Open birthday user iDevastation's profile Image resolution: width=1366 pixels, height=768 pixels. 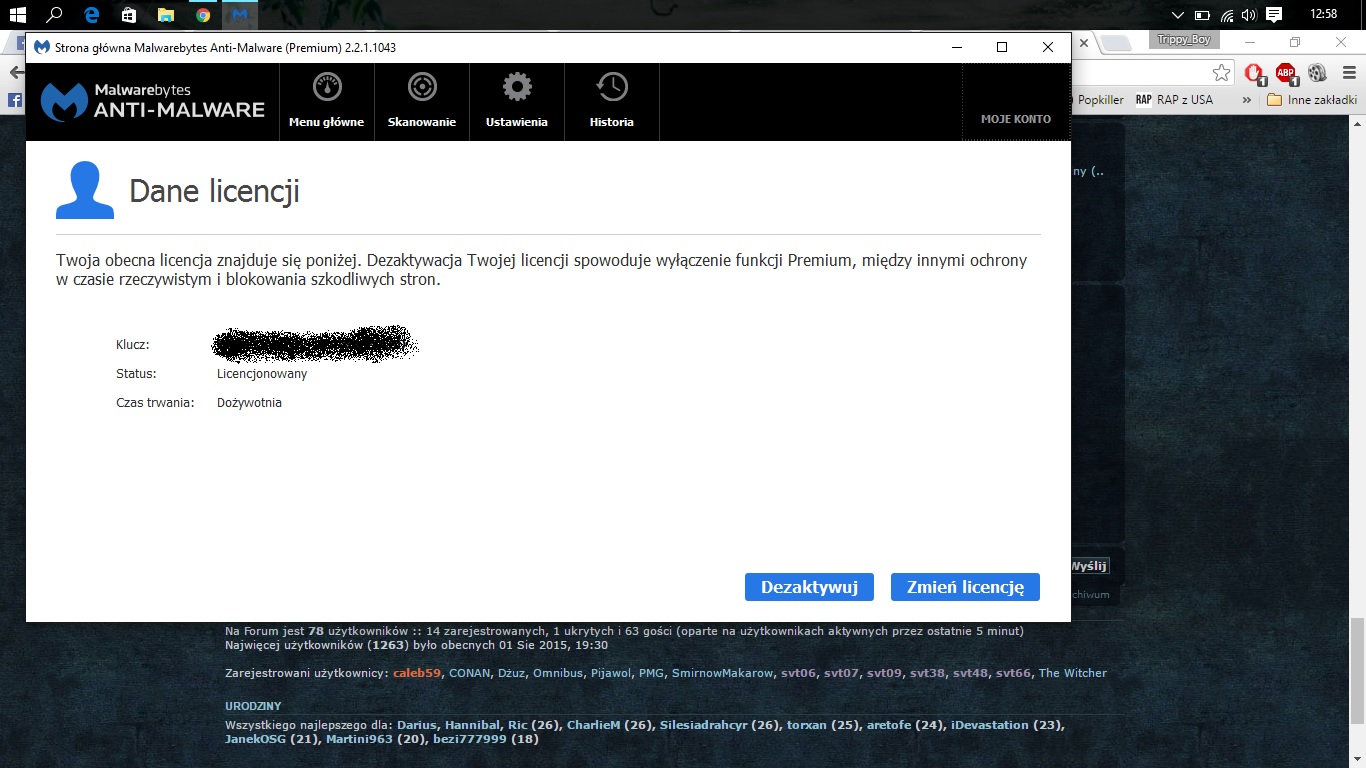989,725
